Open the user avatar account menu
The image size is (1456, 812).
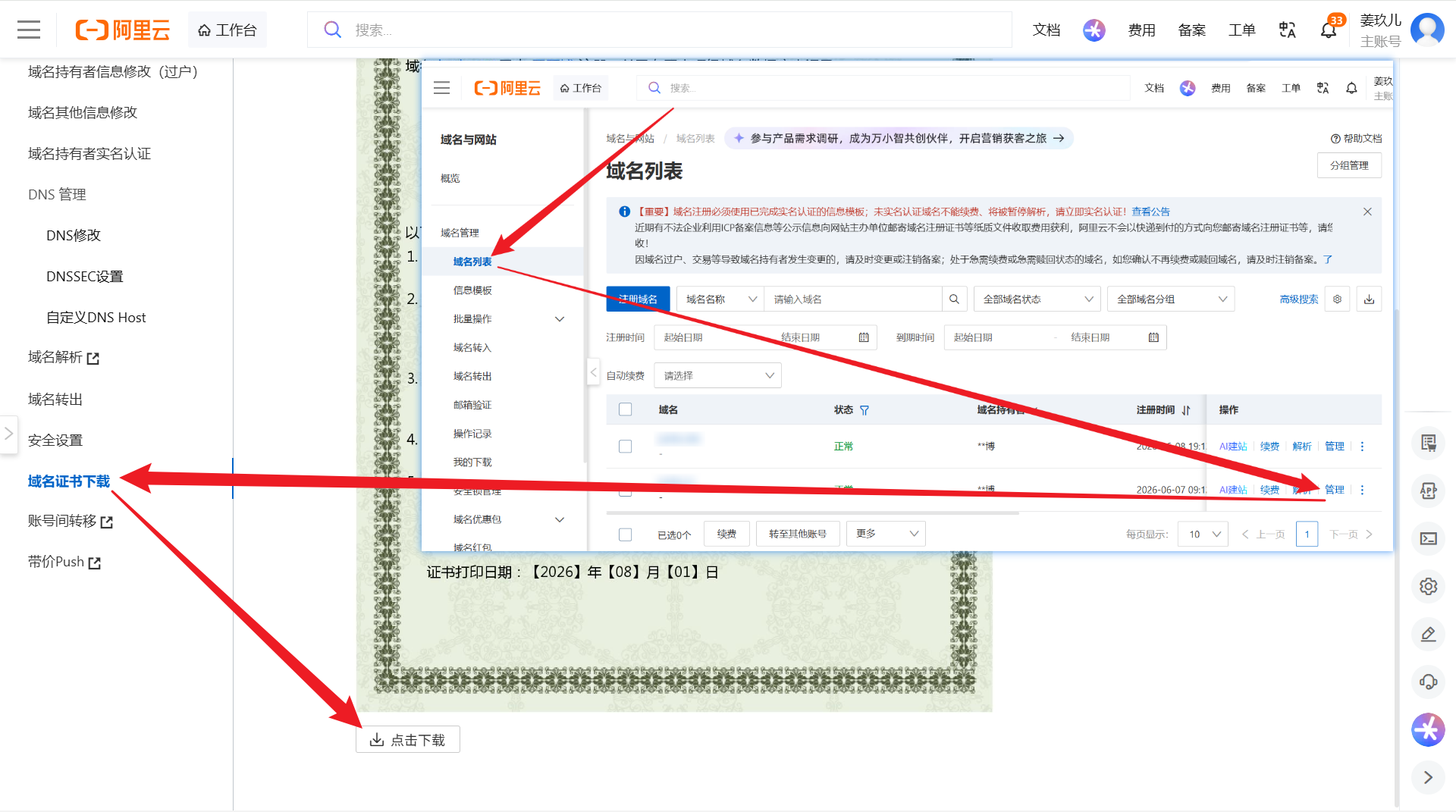(1427, 30)
